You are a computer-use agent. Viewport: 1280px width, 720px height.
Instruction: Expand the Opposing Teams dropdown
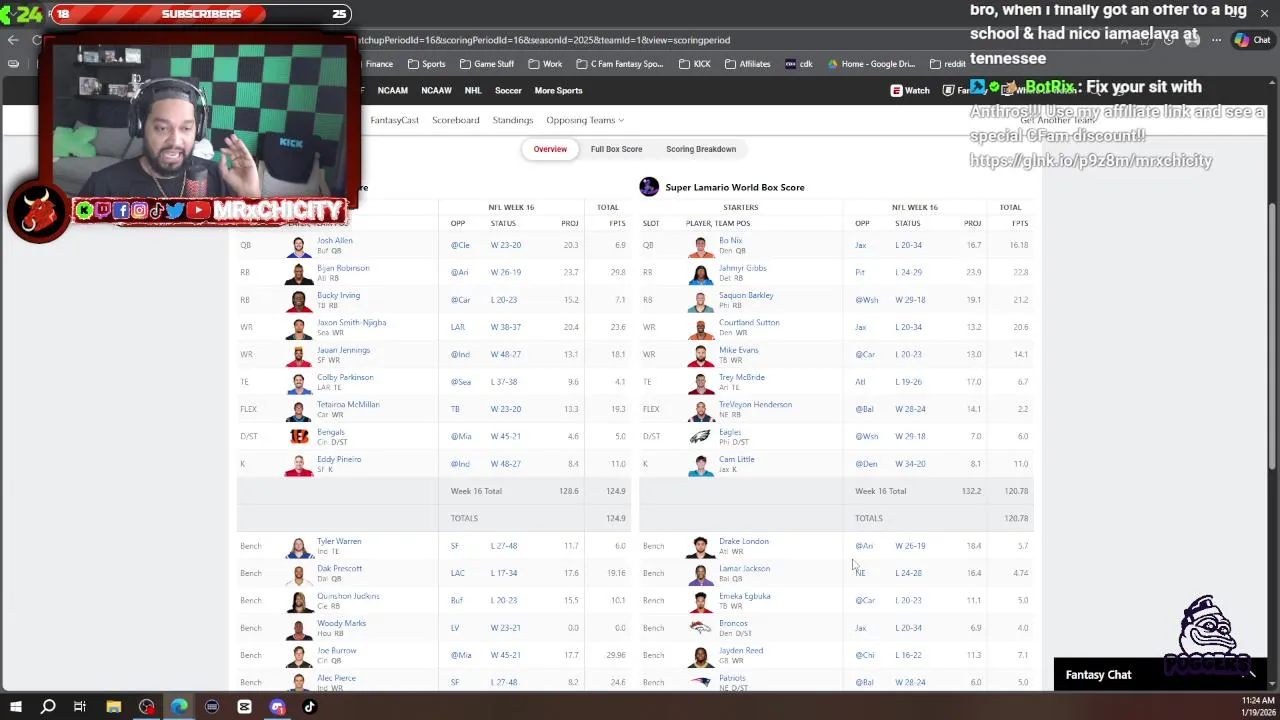(585, 120)
